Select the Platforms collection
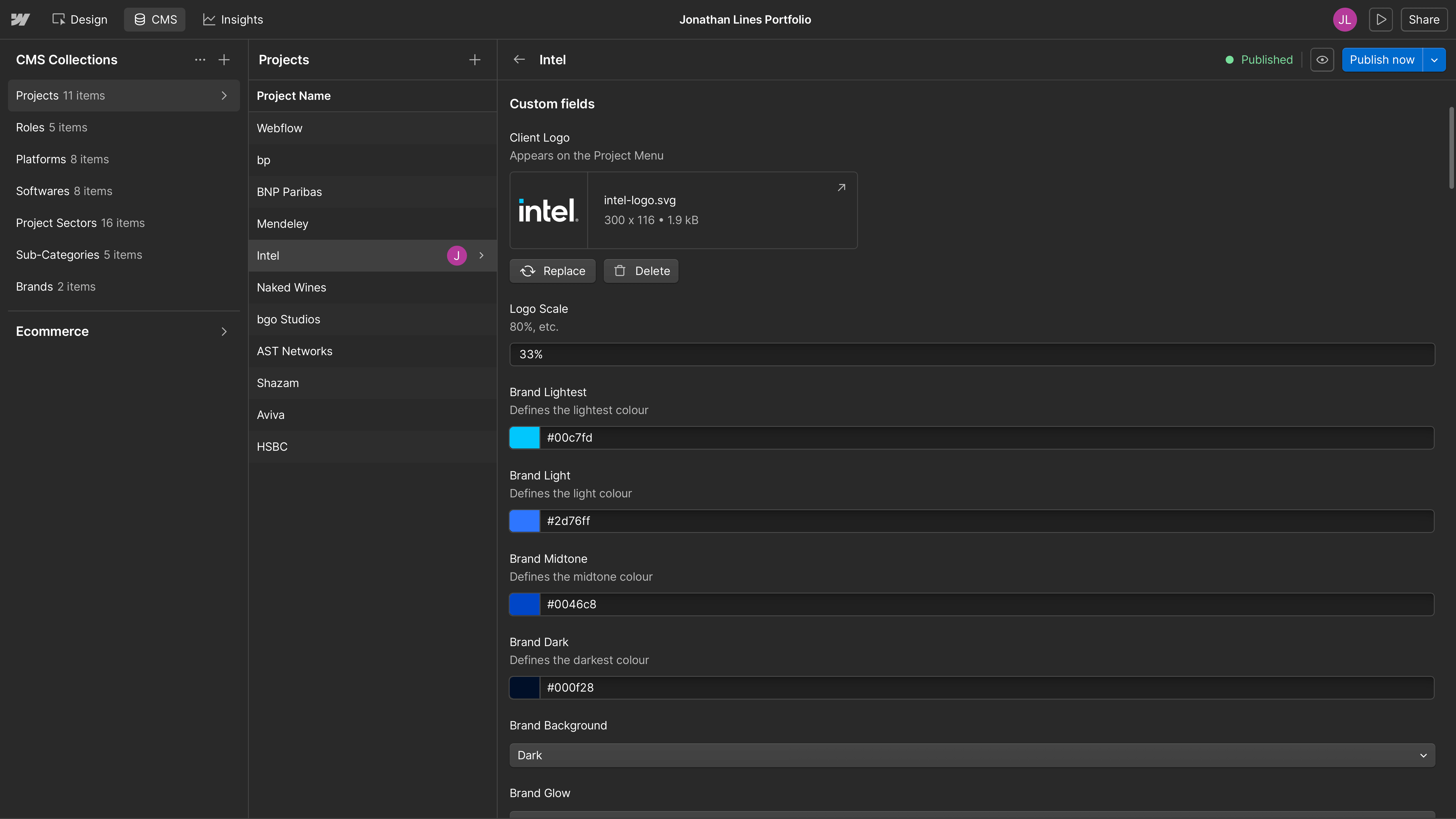Viewport: 1456px width, 819px height. point(124,159)
